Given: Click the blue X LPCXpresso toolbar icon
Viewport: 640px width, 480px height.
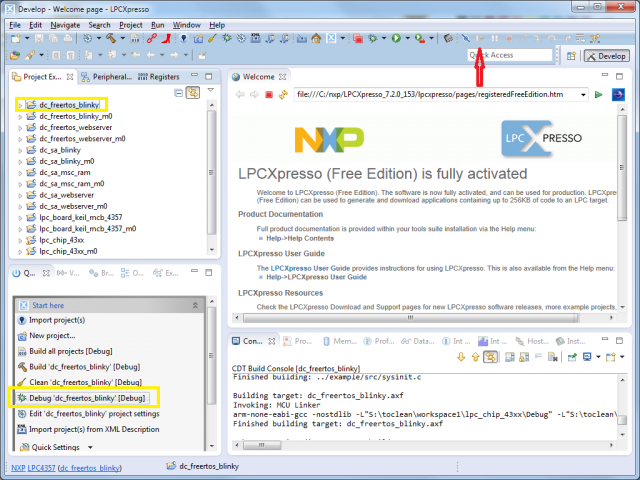Looking at the screenshot, I should [x=331, y=38].
